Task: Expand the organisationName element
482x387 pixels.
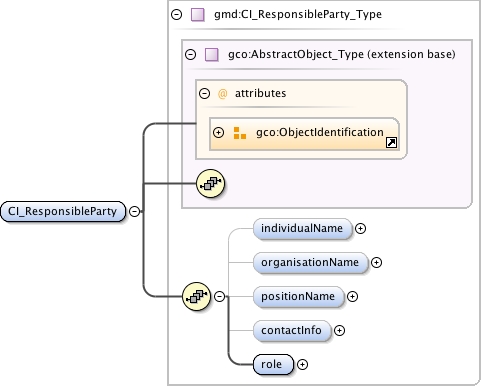Action: coord(376,263)
